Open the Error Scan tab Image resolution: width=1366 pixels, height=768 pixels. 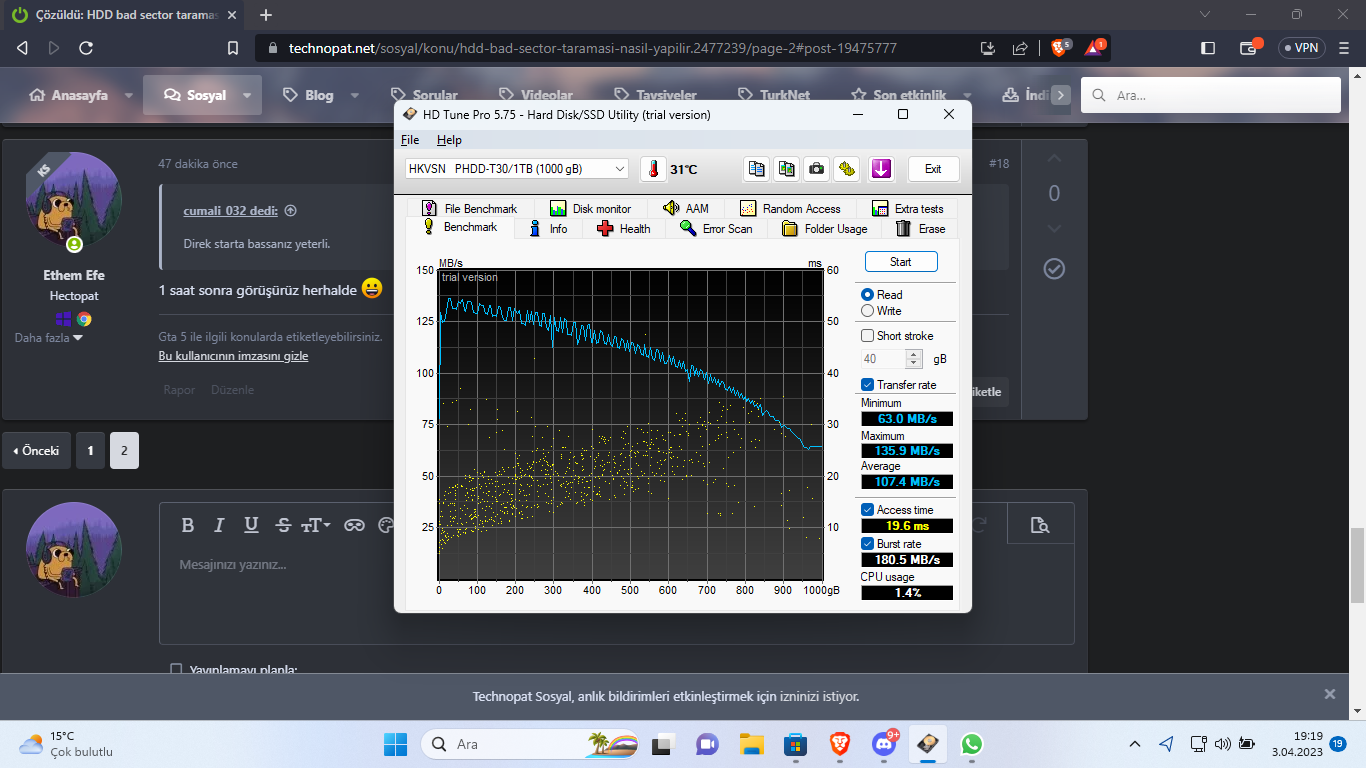pos(716,229)
